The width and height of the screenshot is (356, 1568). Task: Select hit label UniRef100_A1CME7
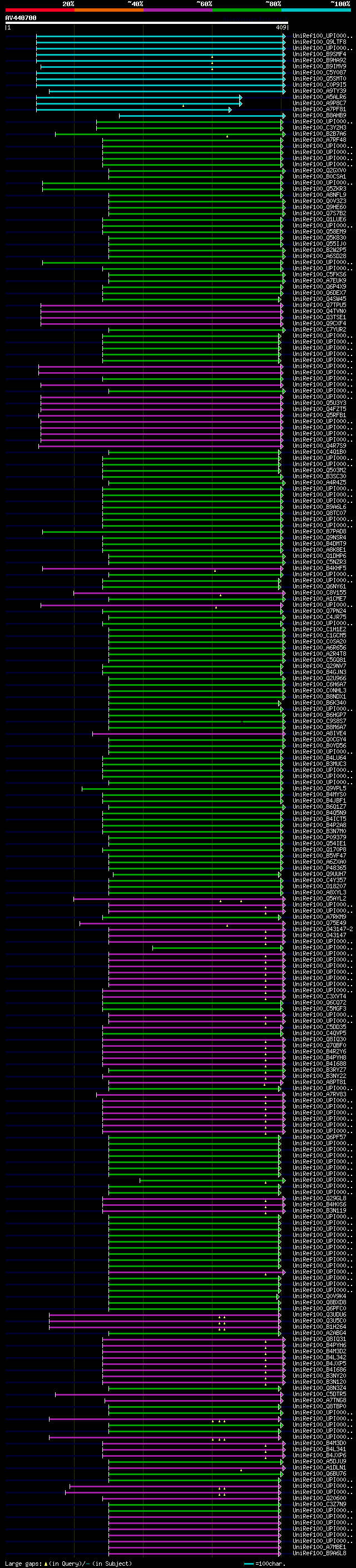coord(319,599)
